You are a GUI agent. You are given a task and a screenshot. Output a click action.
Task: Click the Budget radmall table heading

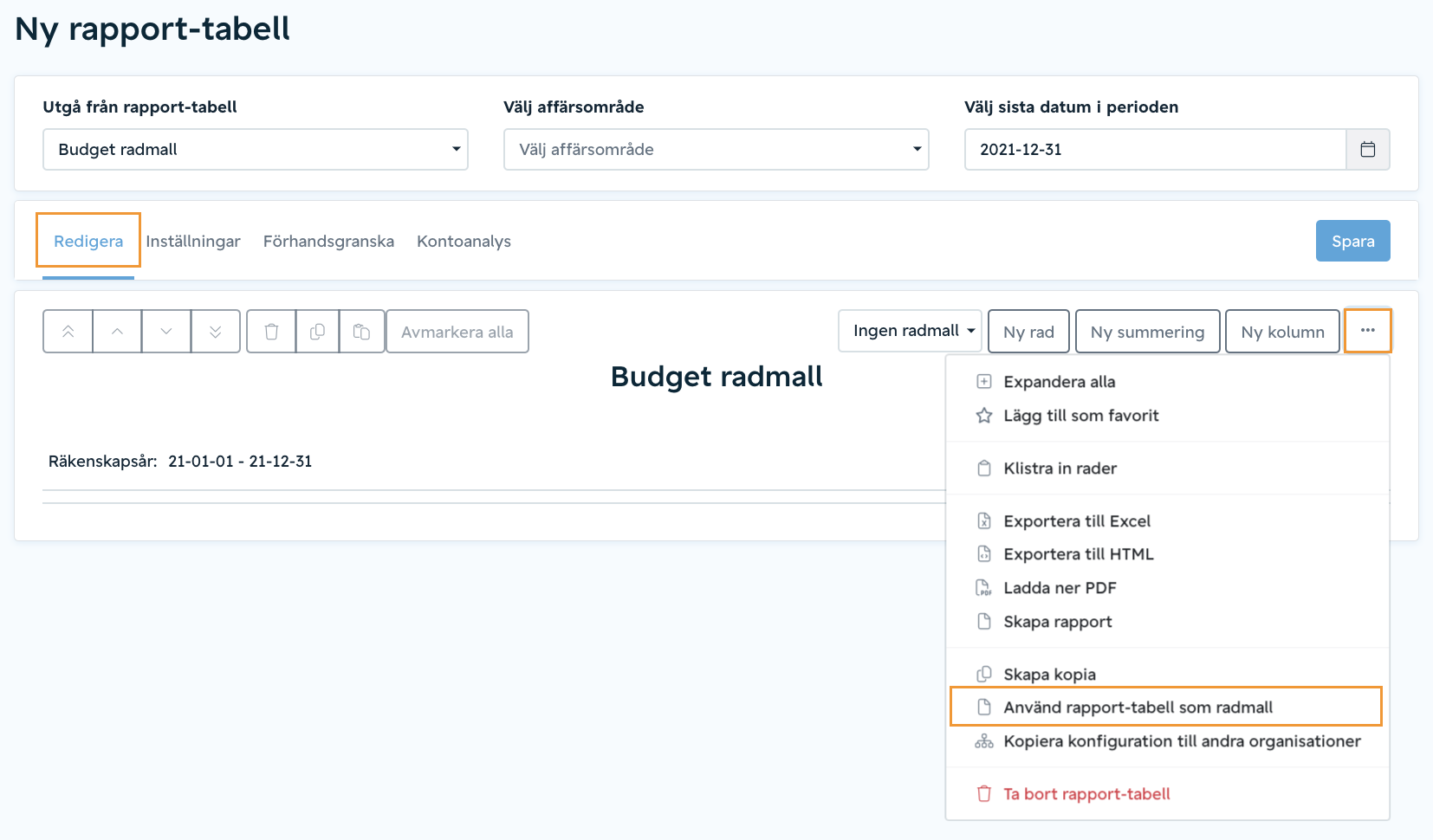pos(716,377)
